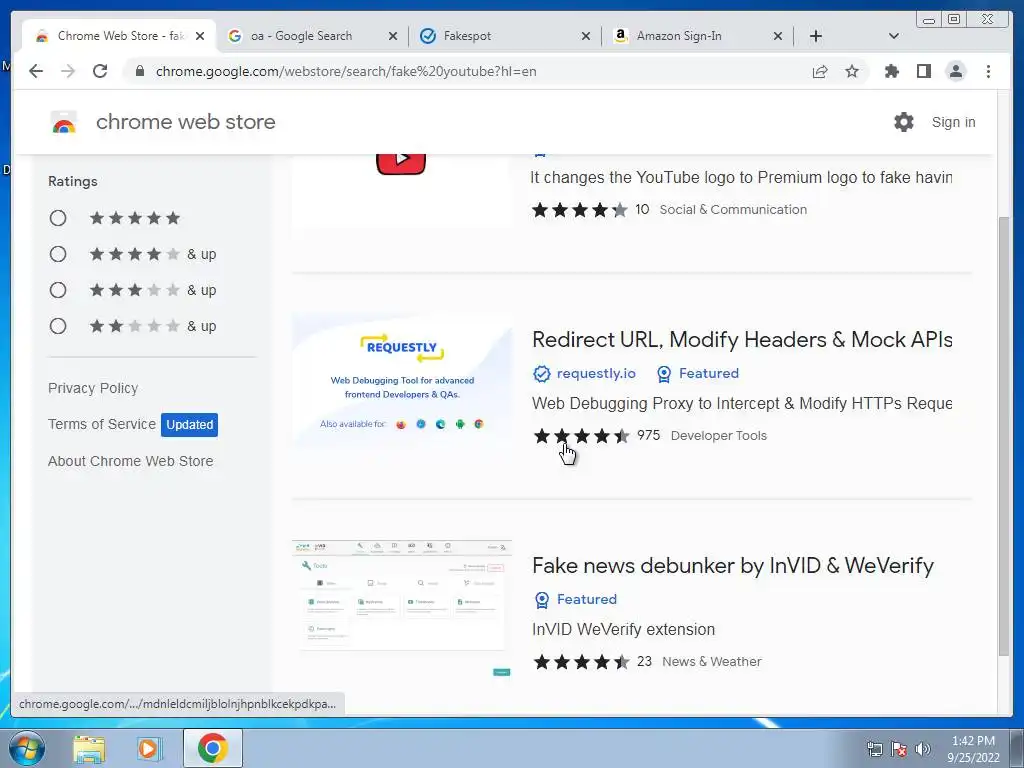Share this page from the address bar
1024x768 pixels.
point(820,71)
